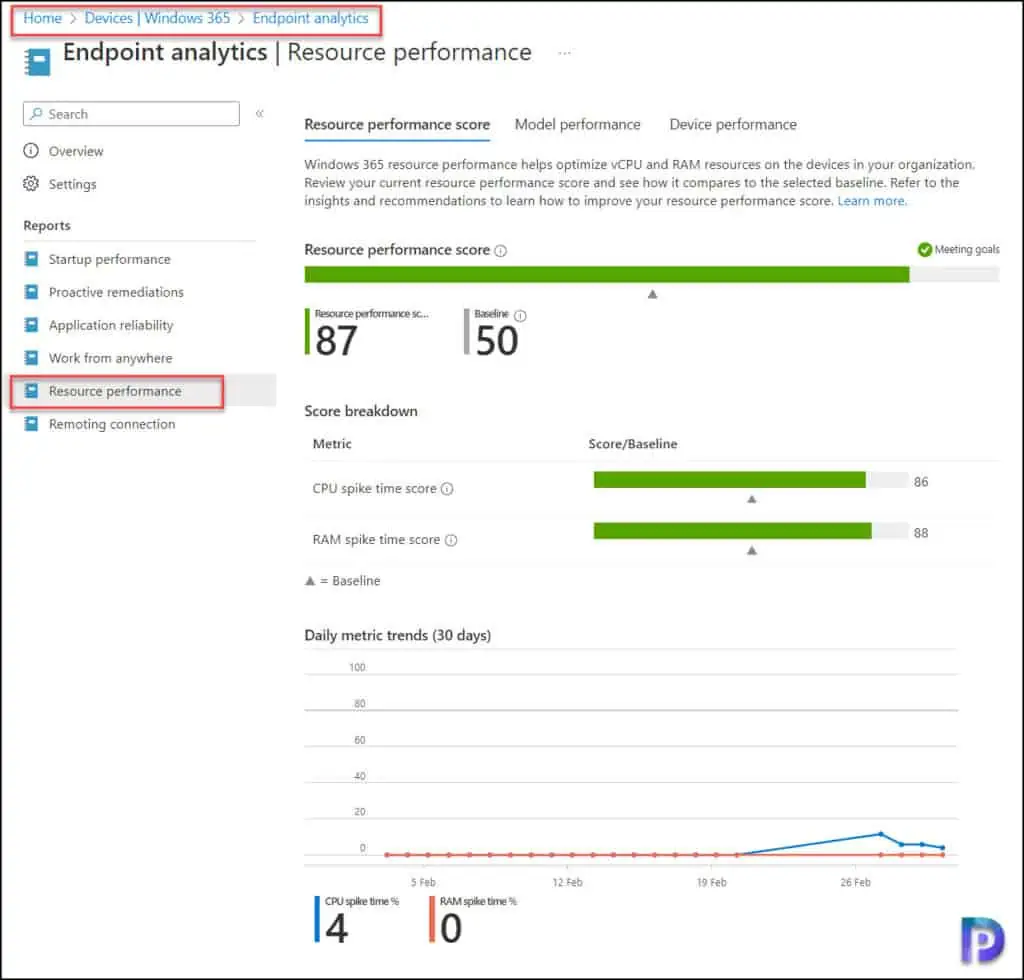Screen dimensions: 1024x980
Task: Click the 5 Feb axis label
Action: tap(423, 883)
